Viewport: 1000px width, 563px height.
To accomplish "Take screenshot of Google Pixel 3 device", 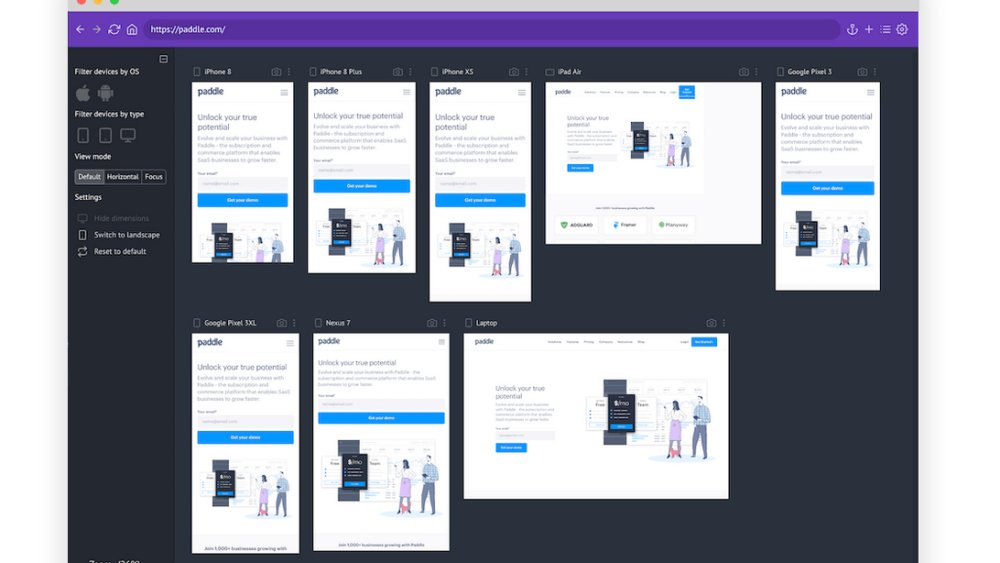I will 862,72.
